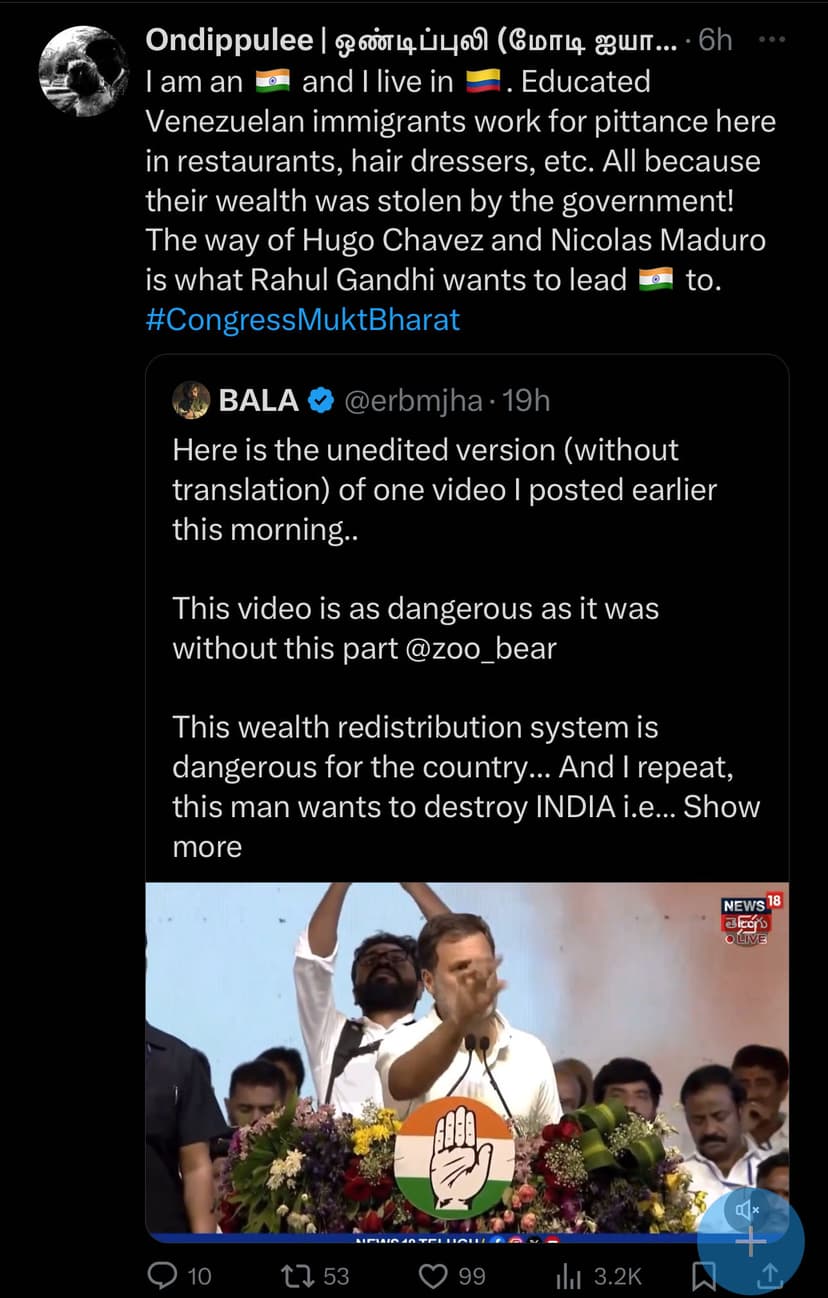
Task: Like the tweet using the heart icon
Action: point(432,1275)
